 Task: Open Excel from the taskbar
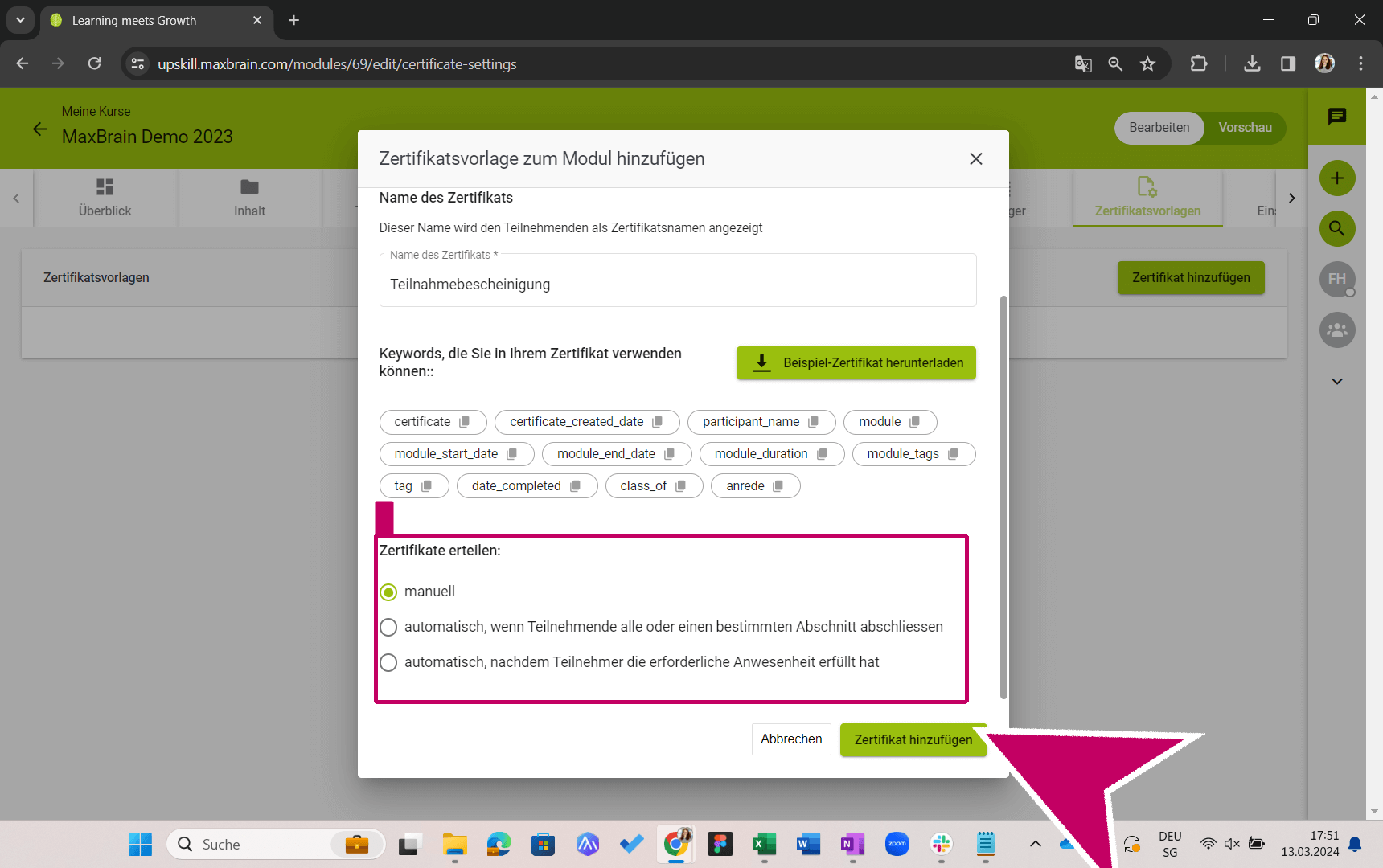click(764, 844)
